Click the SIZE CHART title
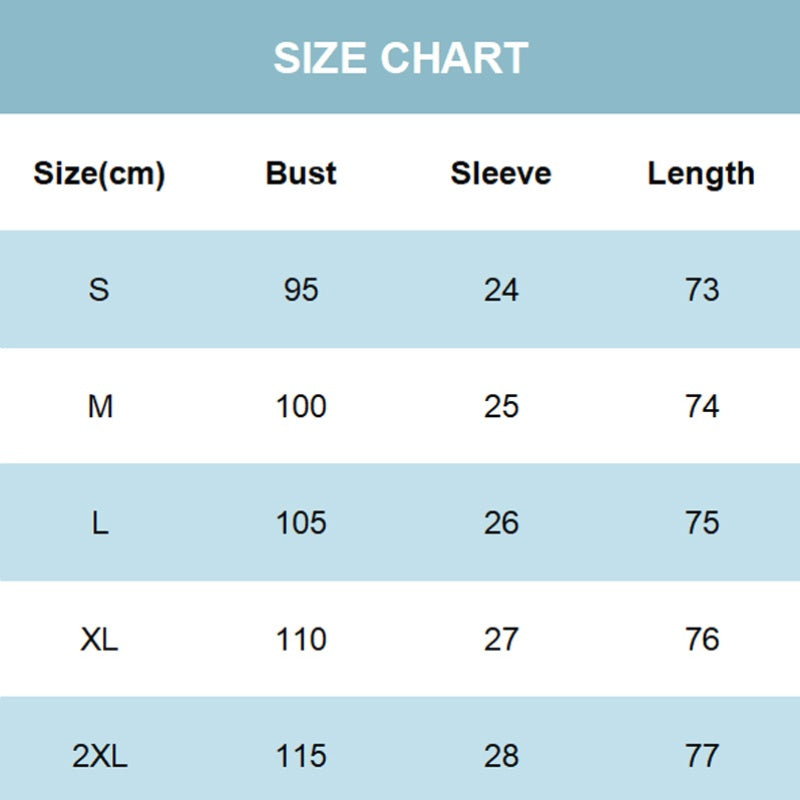 pos(400,58)
